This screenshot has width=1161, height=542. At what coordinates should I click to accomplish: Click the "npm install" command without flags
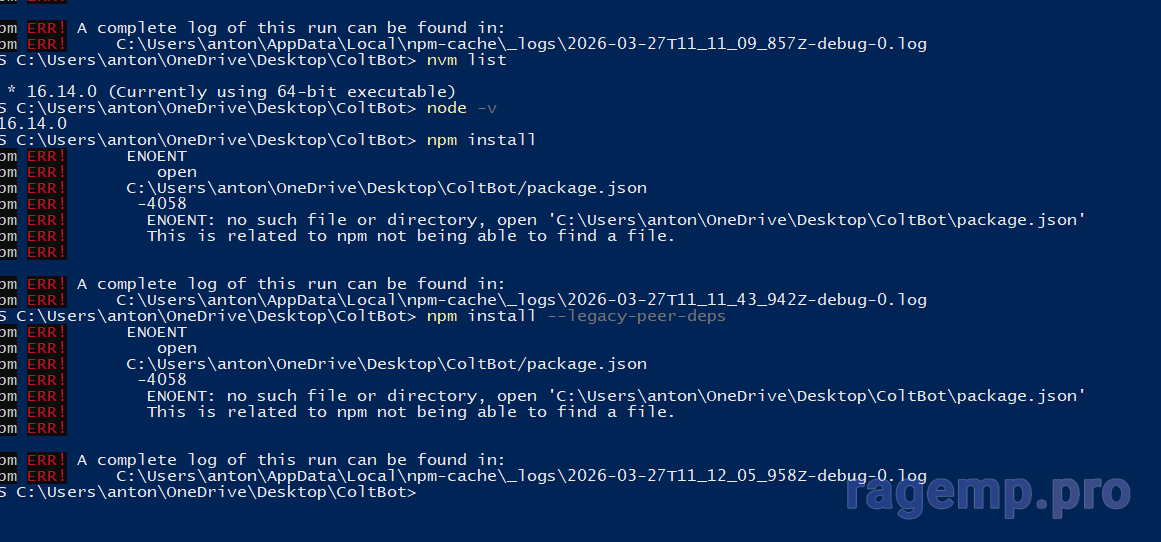[481, 140]
